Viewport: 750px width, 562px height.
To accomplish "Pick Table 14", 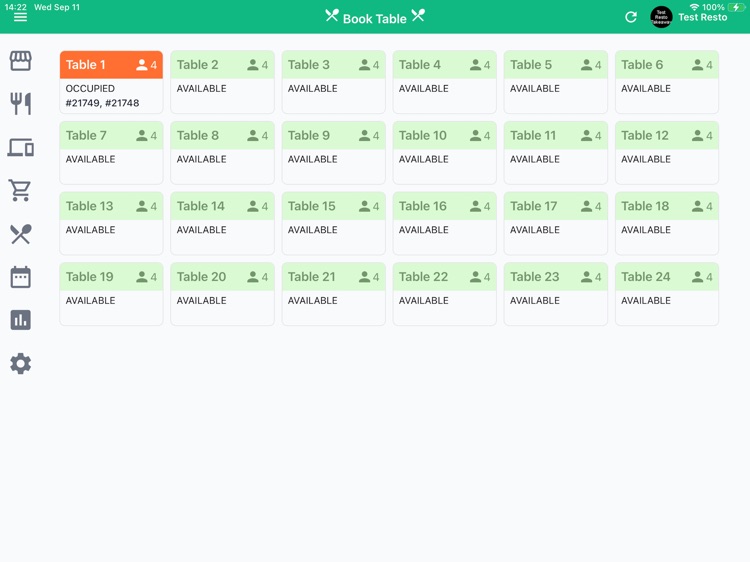I will tap(222, 223).
